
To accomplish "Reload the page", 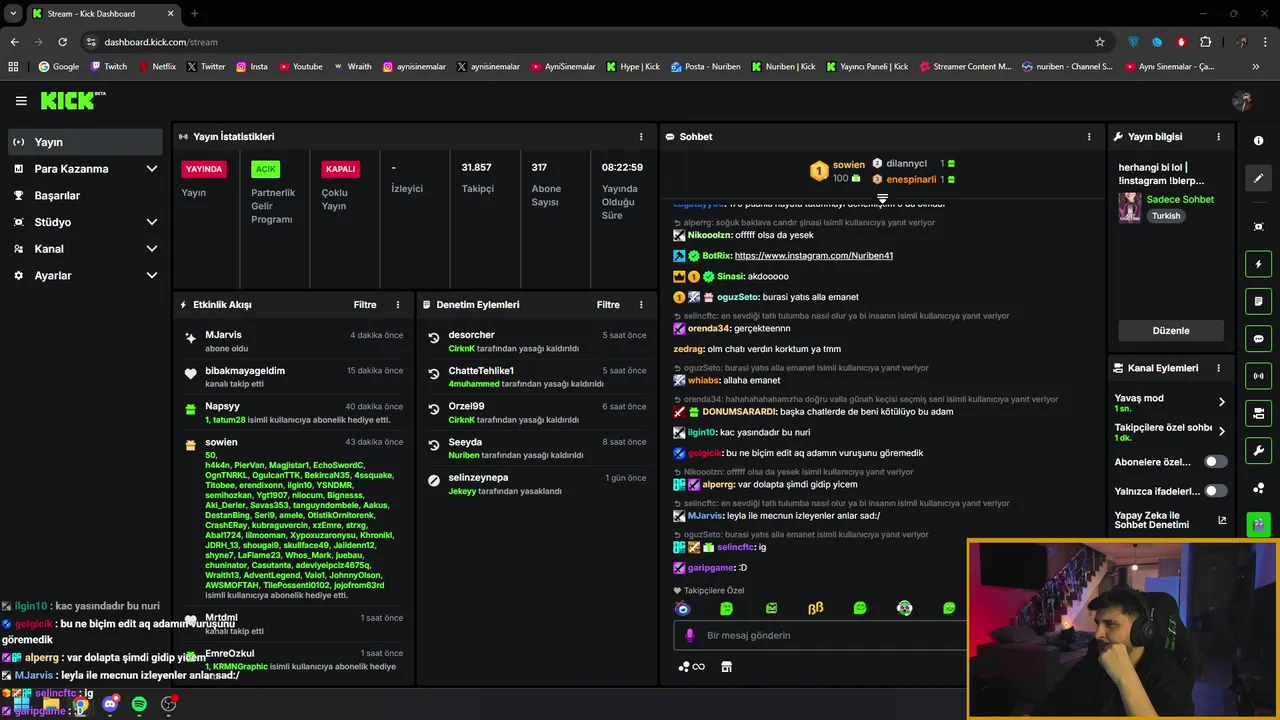I will point(62,42).
